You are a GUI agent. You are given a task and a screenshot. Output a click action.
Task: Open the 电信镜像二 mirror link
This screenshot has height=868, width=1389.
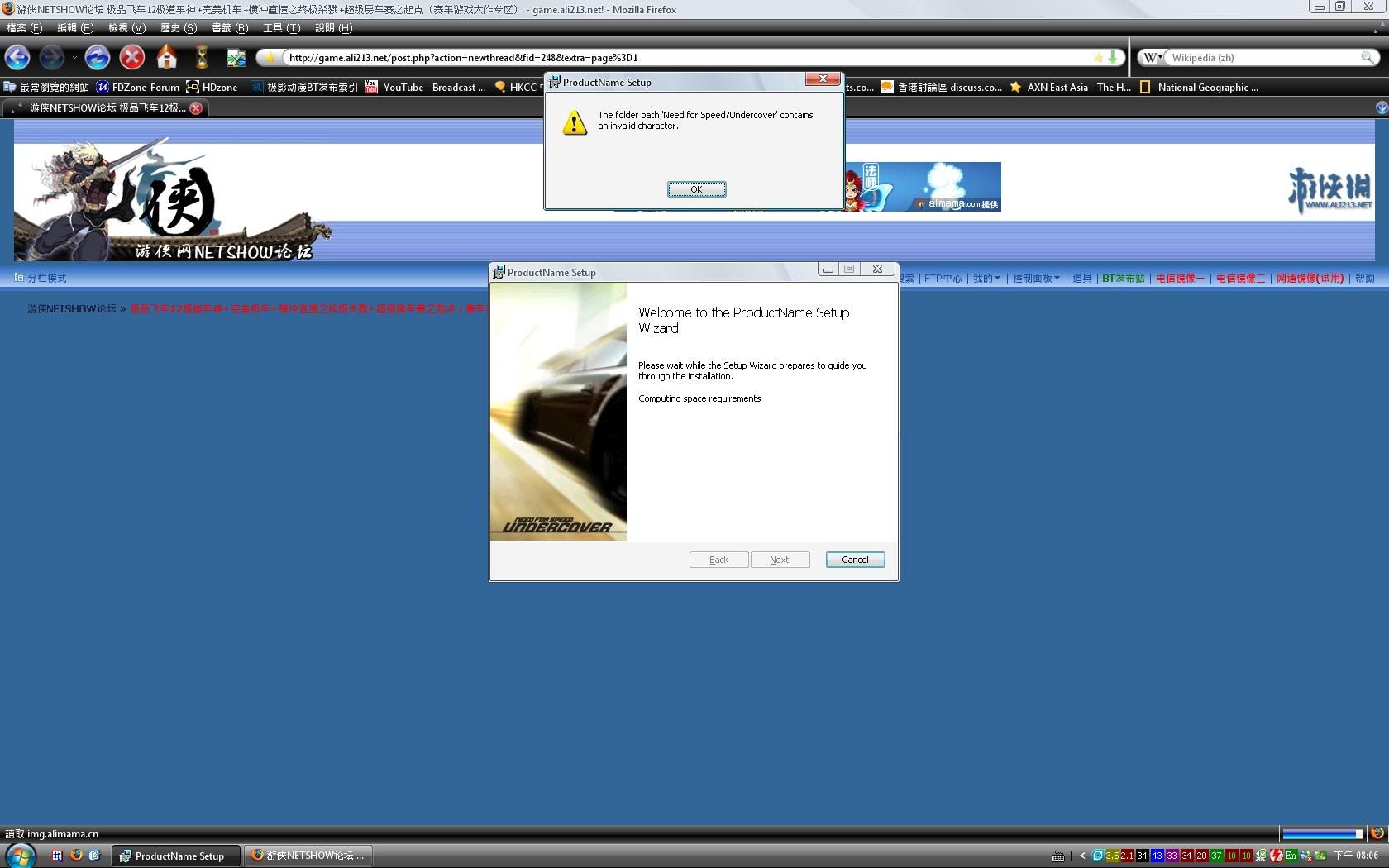1240,279
